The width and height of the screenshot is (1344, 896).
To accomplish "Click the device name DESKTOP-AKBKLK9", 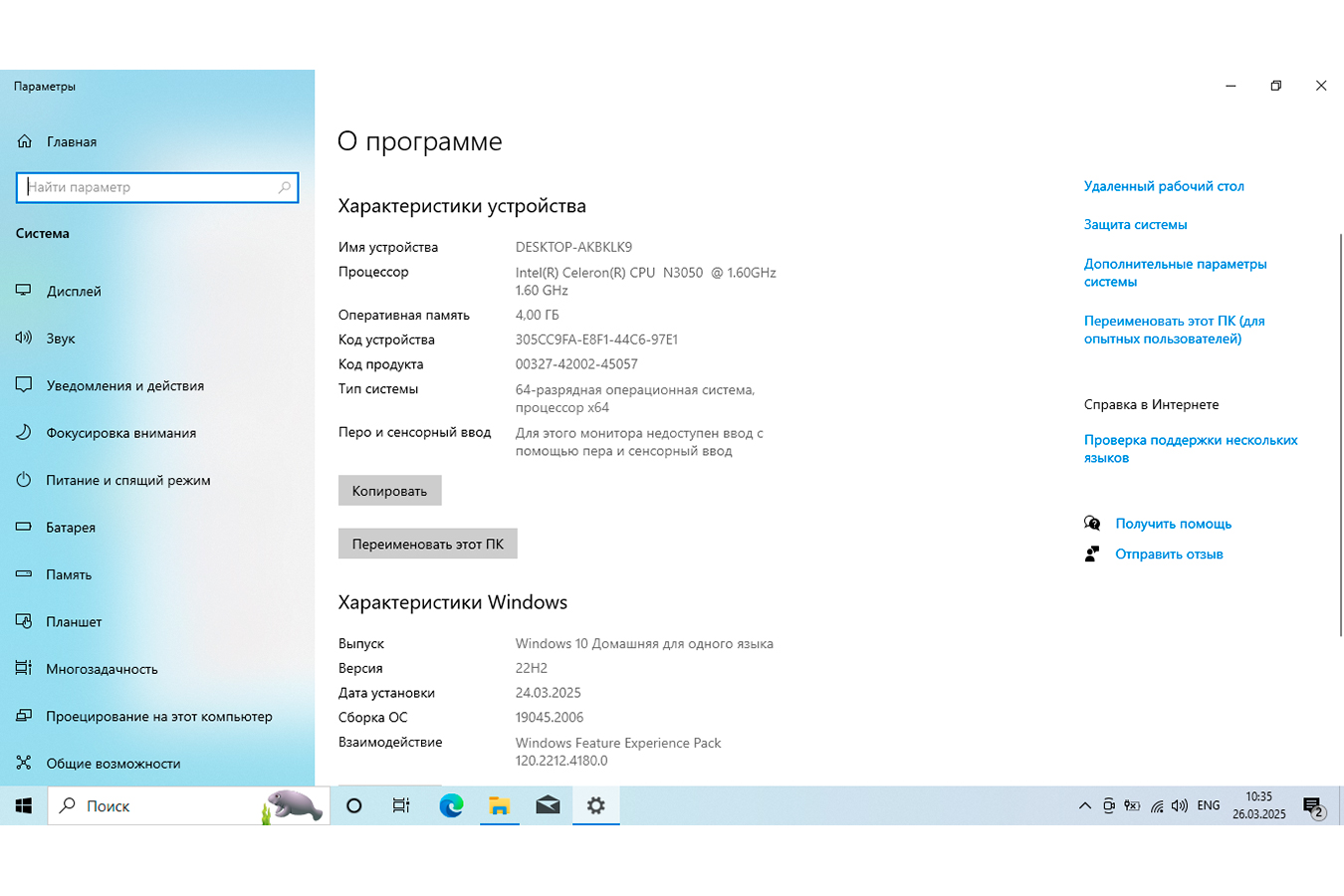I will (x=573, y=247).
